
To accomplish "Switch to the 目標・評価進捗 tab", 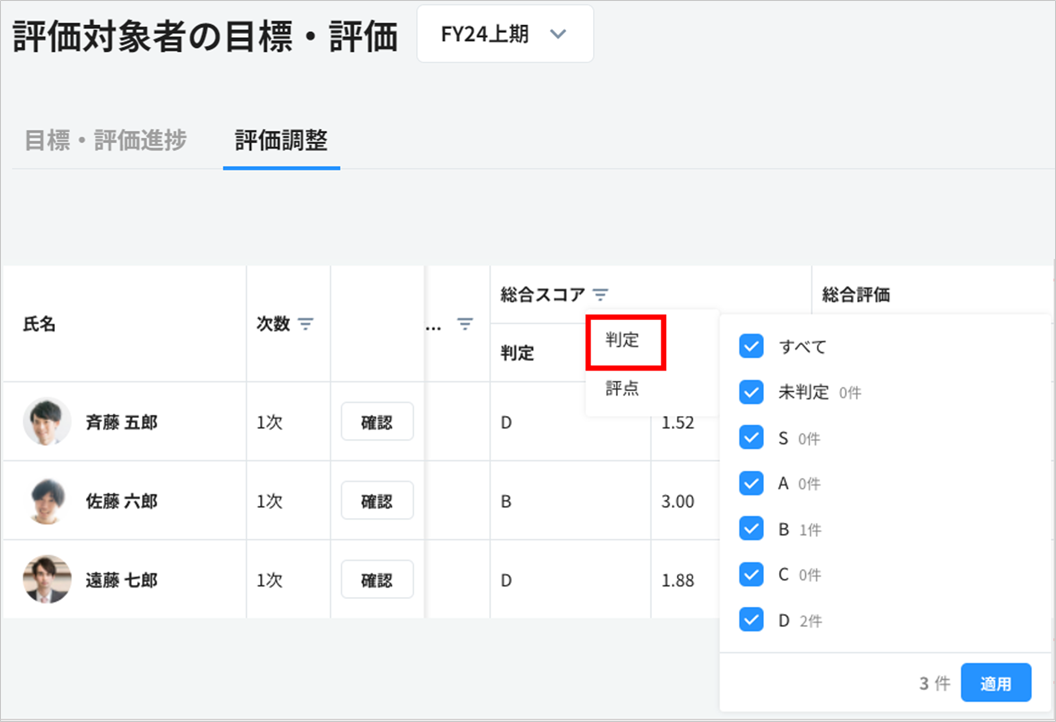I will pyautogui.click(x=105, y=141).
